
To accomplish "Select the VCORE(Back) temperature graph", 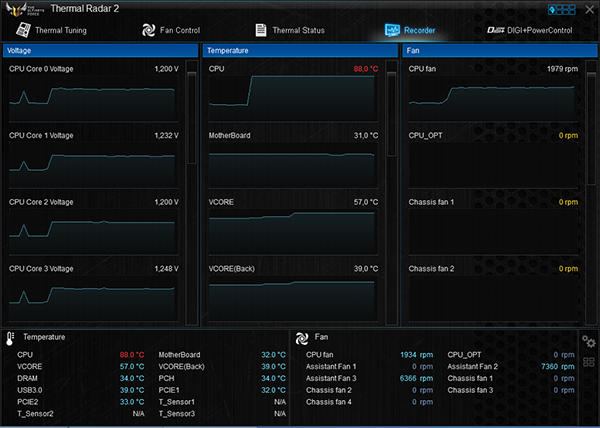I will pyautogui.click(x=293, y=298).
